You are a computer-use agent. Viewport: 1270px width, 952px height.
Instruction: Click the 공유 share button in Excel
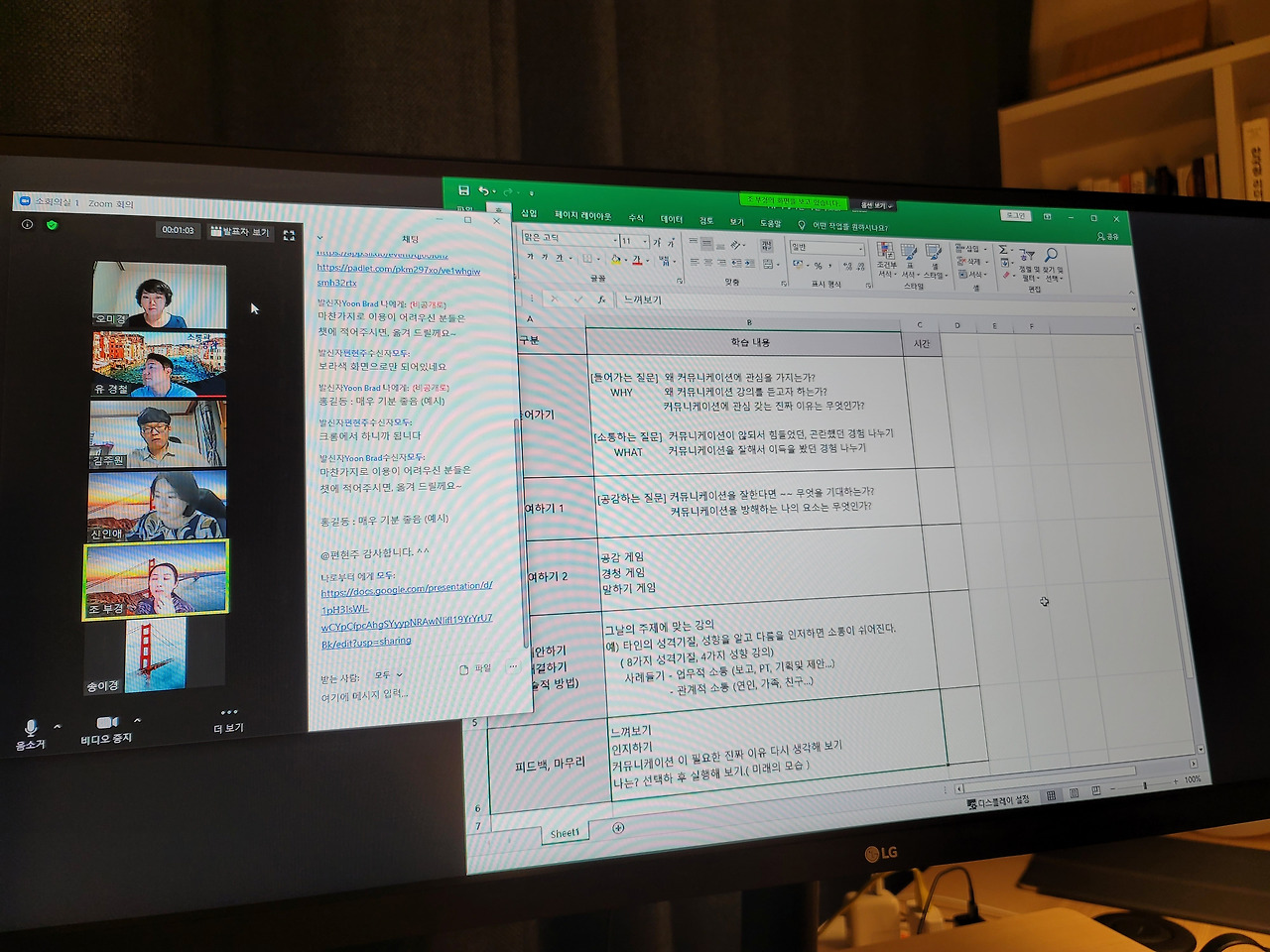click(1107, 236)
